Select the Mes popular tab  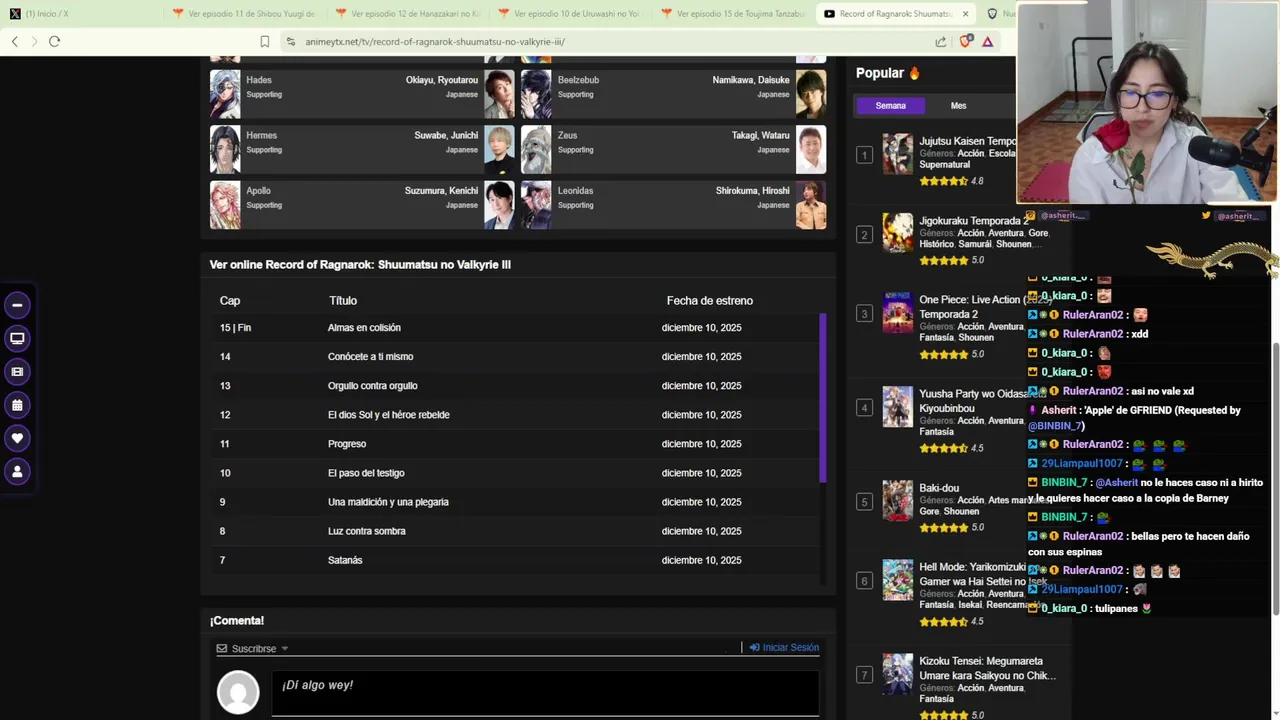click(958, 105)
